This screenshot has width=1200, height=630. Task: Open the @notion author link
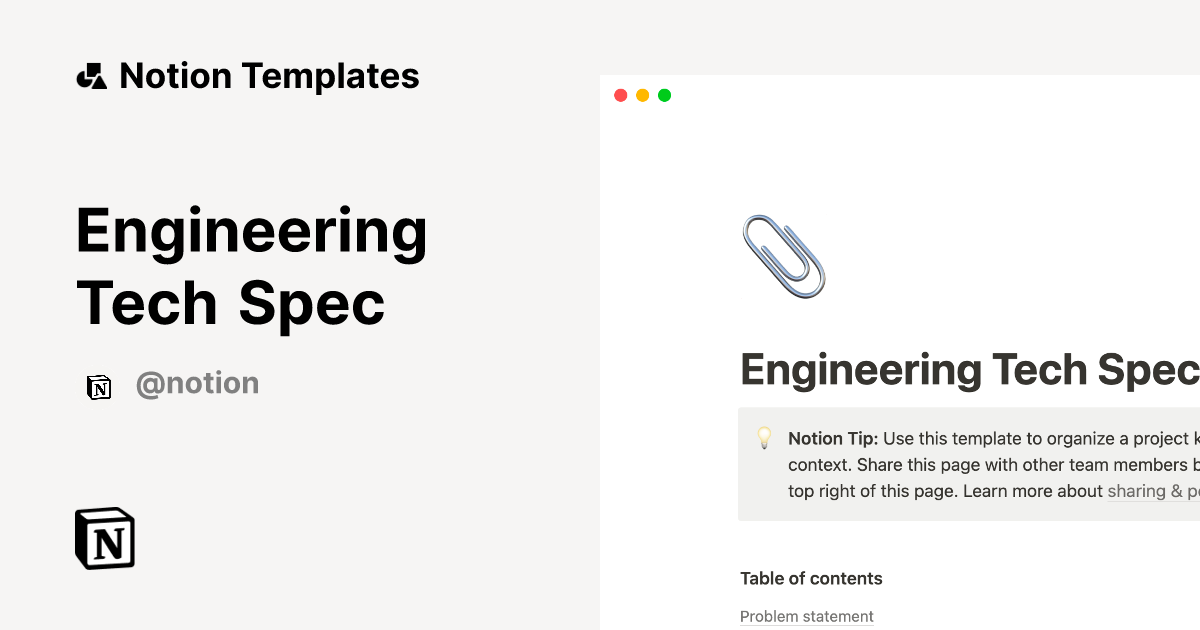[197, 383]
